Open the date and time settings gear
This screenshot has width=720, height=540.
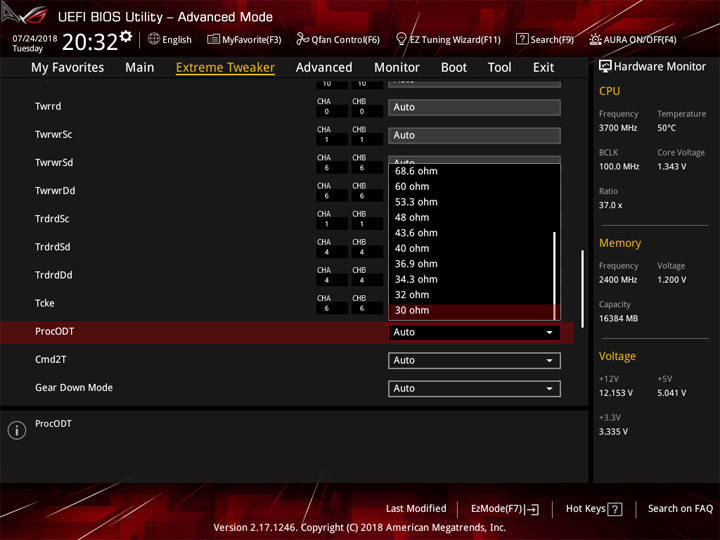(x=126, y=36)
